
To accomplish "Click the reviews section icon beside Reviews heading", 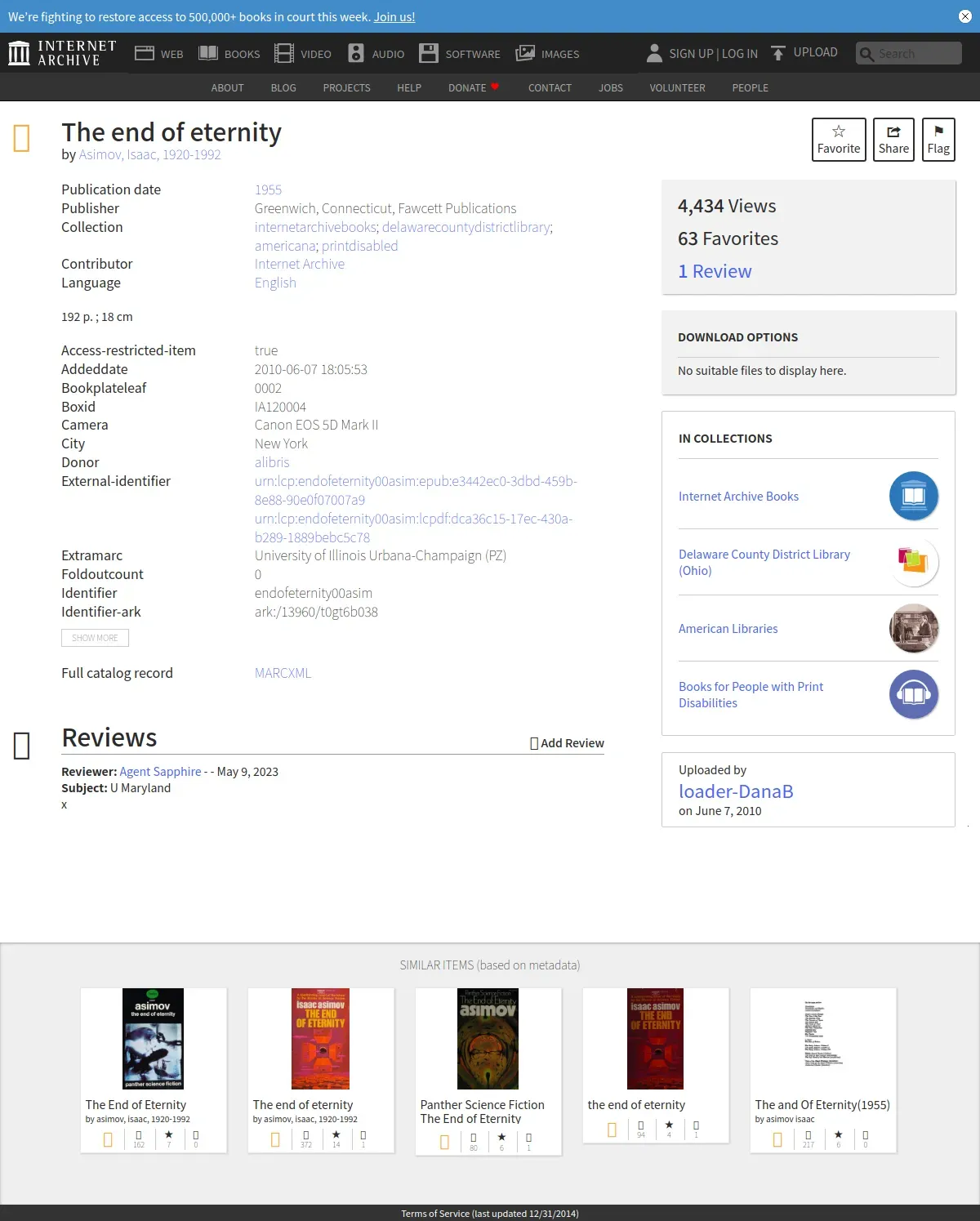I will pyautogui.click(x=22, y=745).
